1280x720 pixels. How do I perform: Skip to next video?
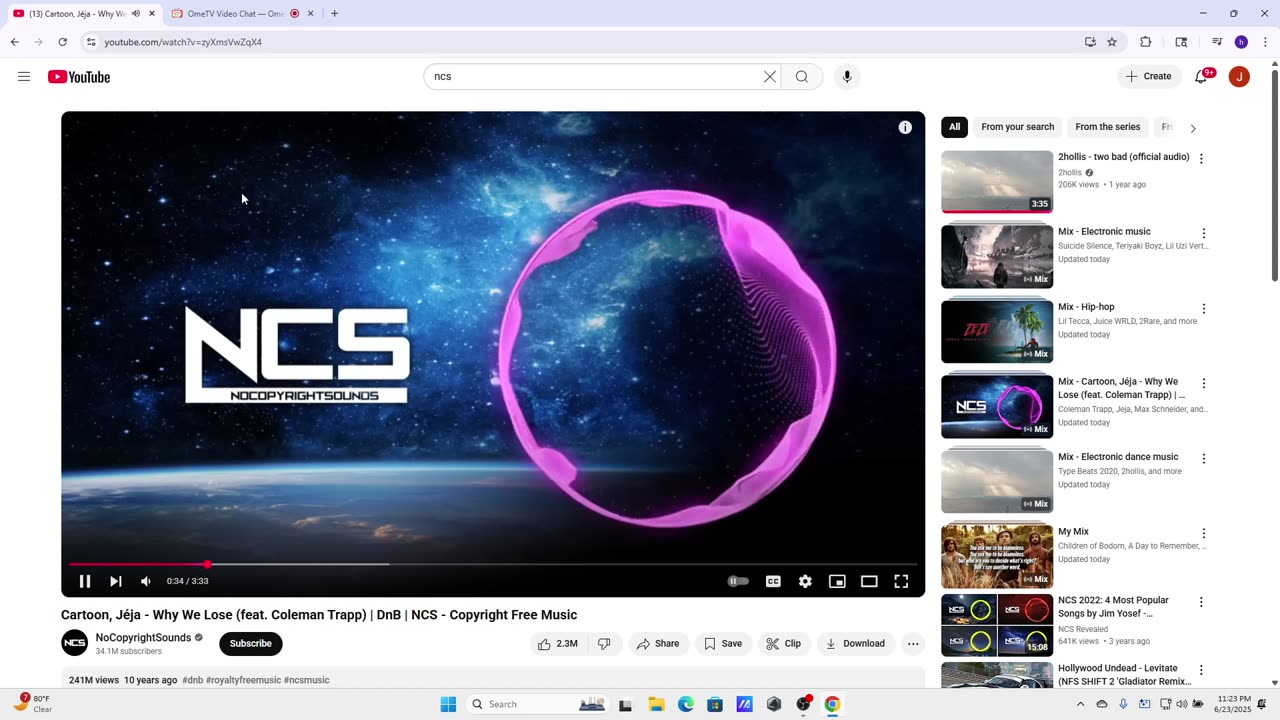point(116,581)
